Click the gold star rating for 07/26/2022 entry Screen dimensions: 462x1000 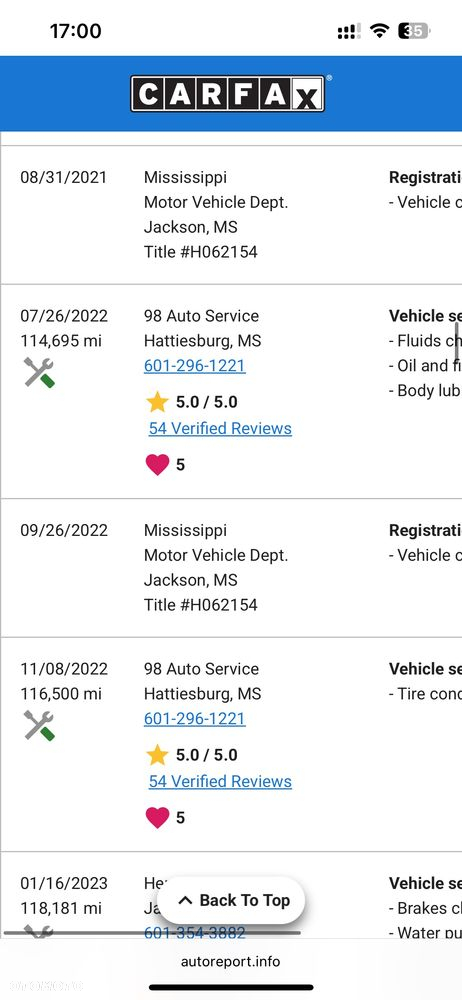[157, 402]
